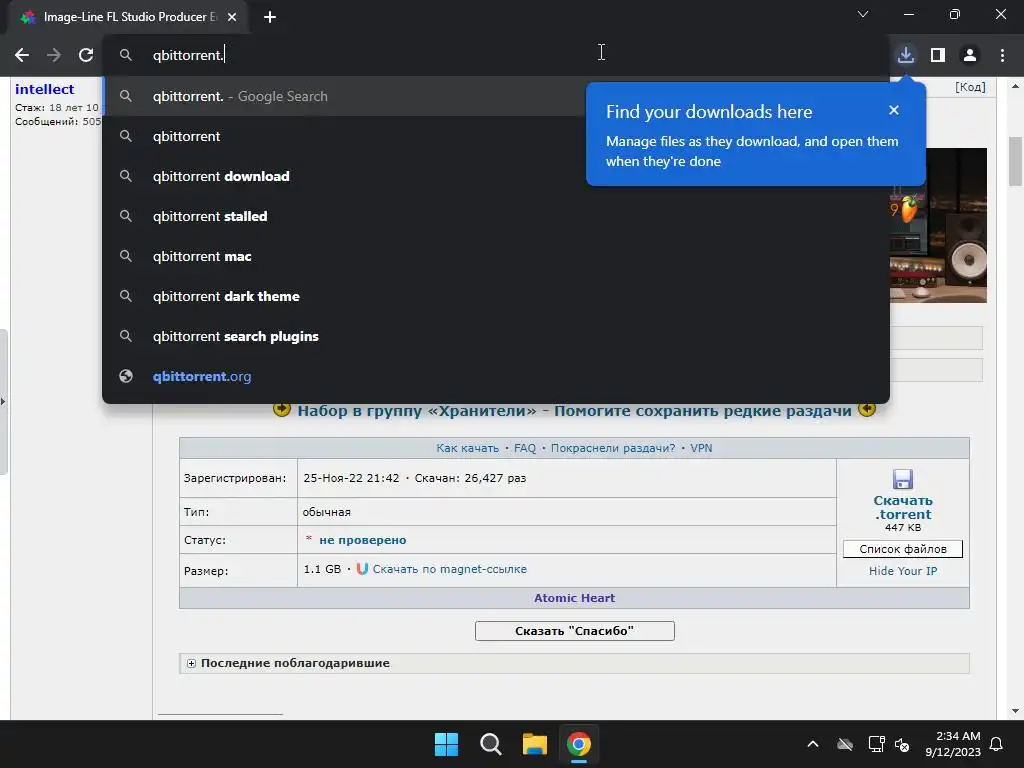
Task: Select the Image-Line FL Studio Producer tab
Action: click(128, 17)
